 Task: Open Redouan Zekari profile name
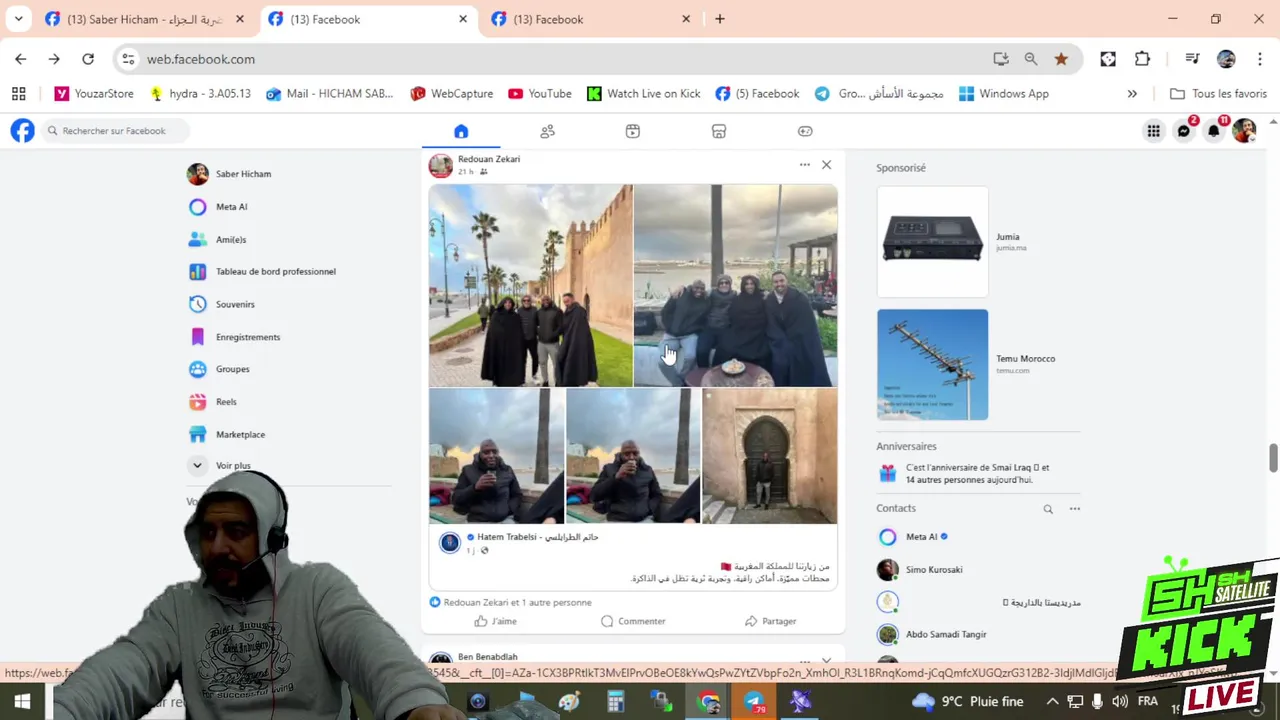[489, 159]
